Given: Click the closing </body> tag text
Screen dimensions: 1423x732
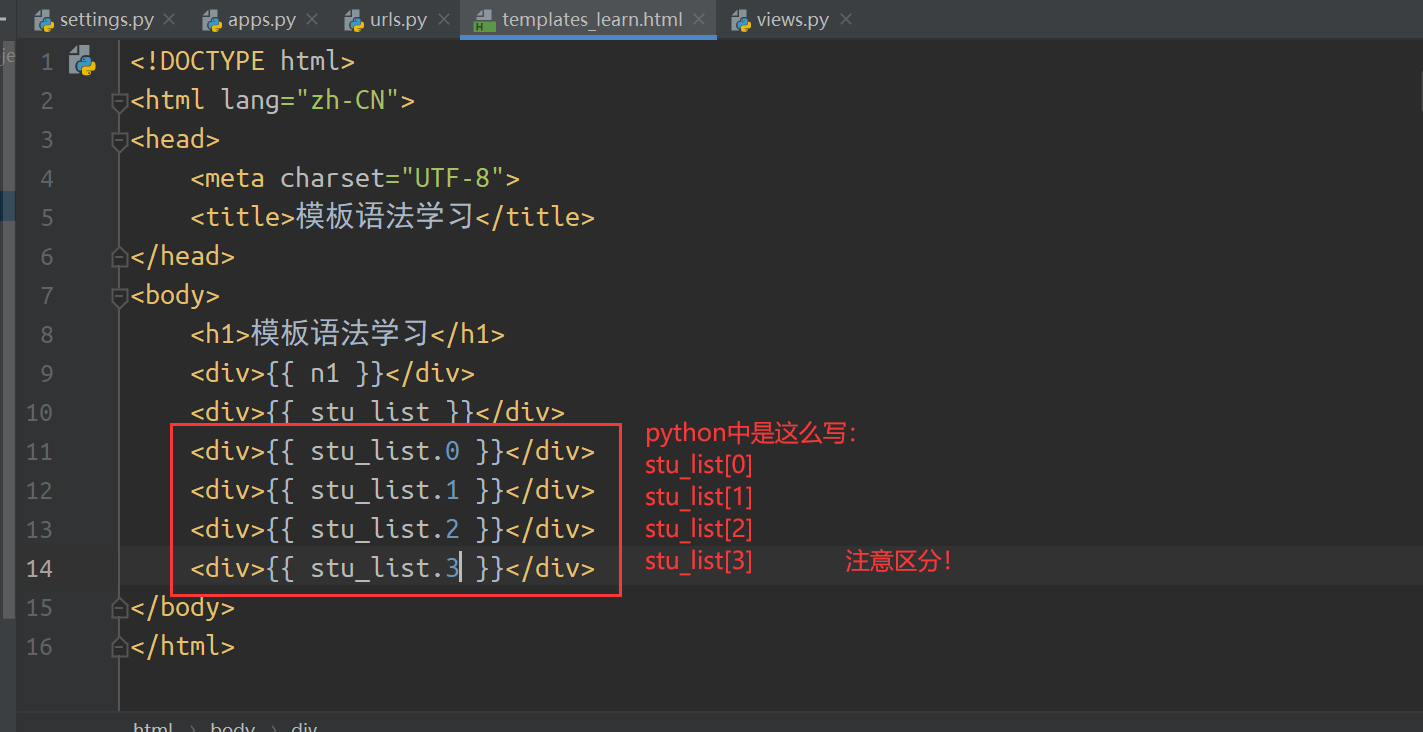Looking at the screenshot, I should tap(183, 607).
